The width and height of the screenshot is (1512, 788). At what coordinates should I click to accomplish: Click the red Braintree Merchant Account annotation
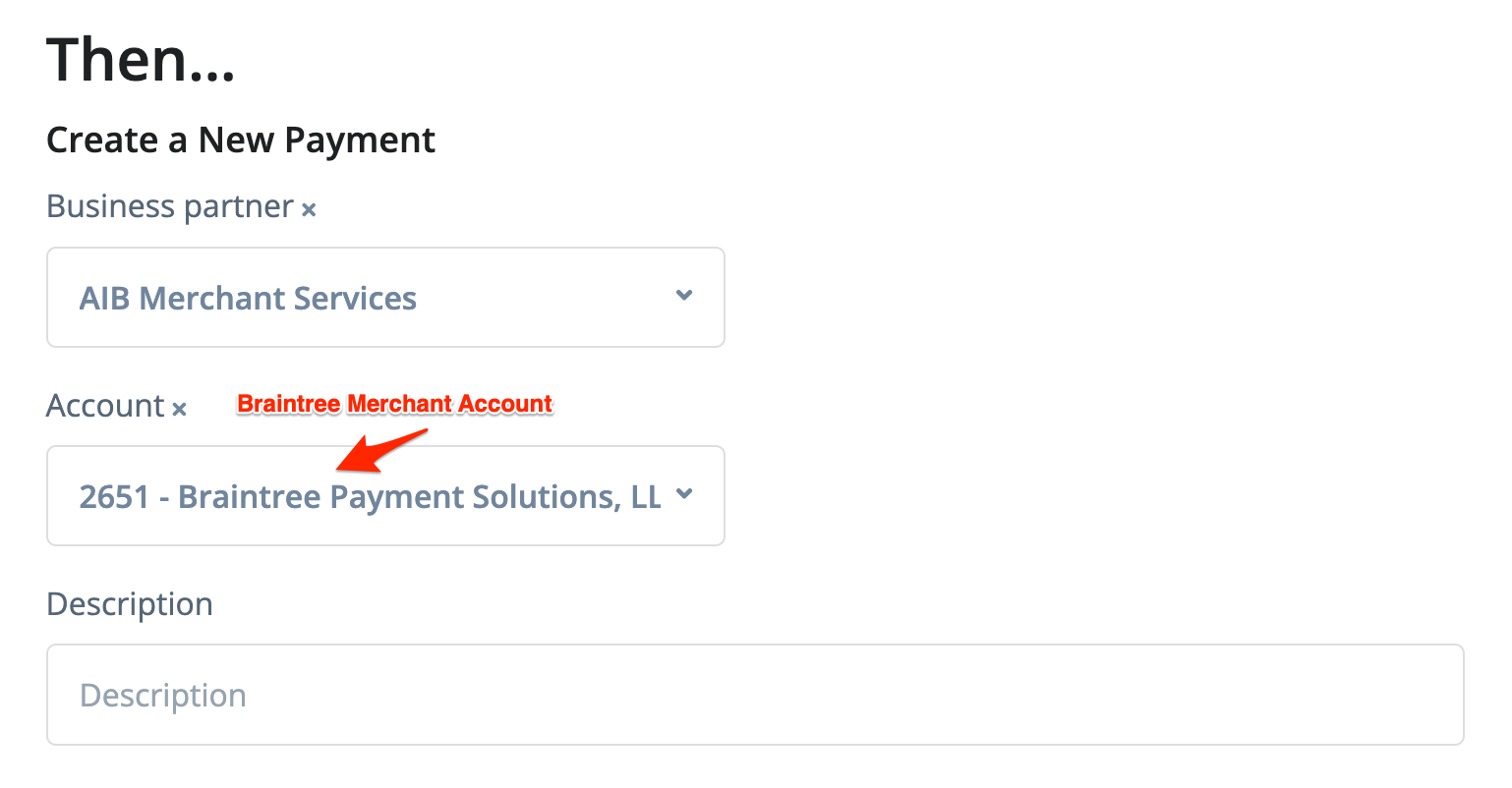[395, 404]
